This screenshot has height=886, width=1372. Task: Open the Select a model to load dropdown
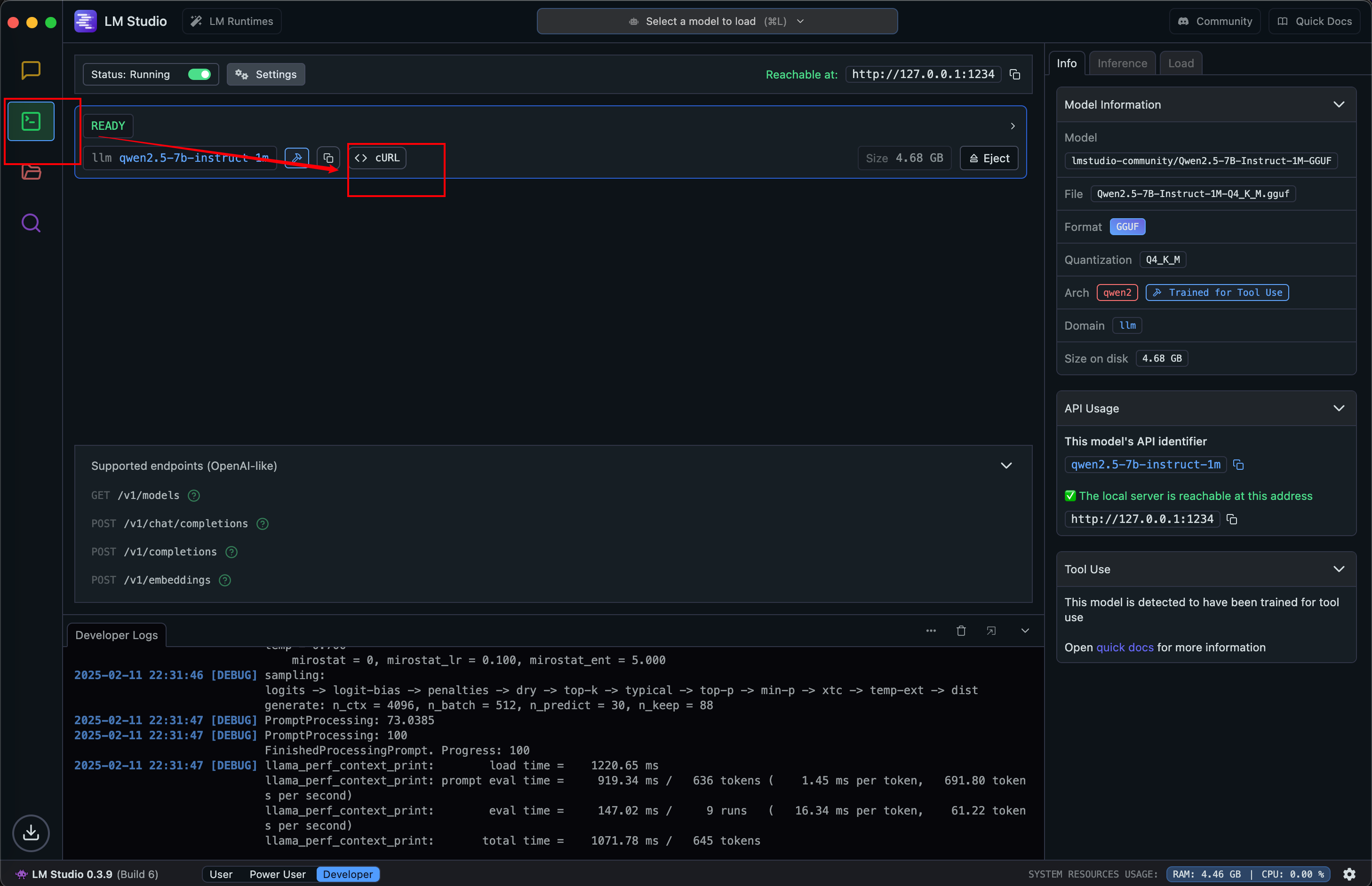coord(717,21)
